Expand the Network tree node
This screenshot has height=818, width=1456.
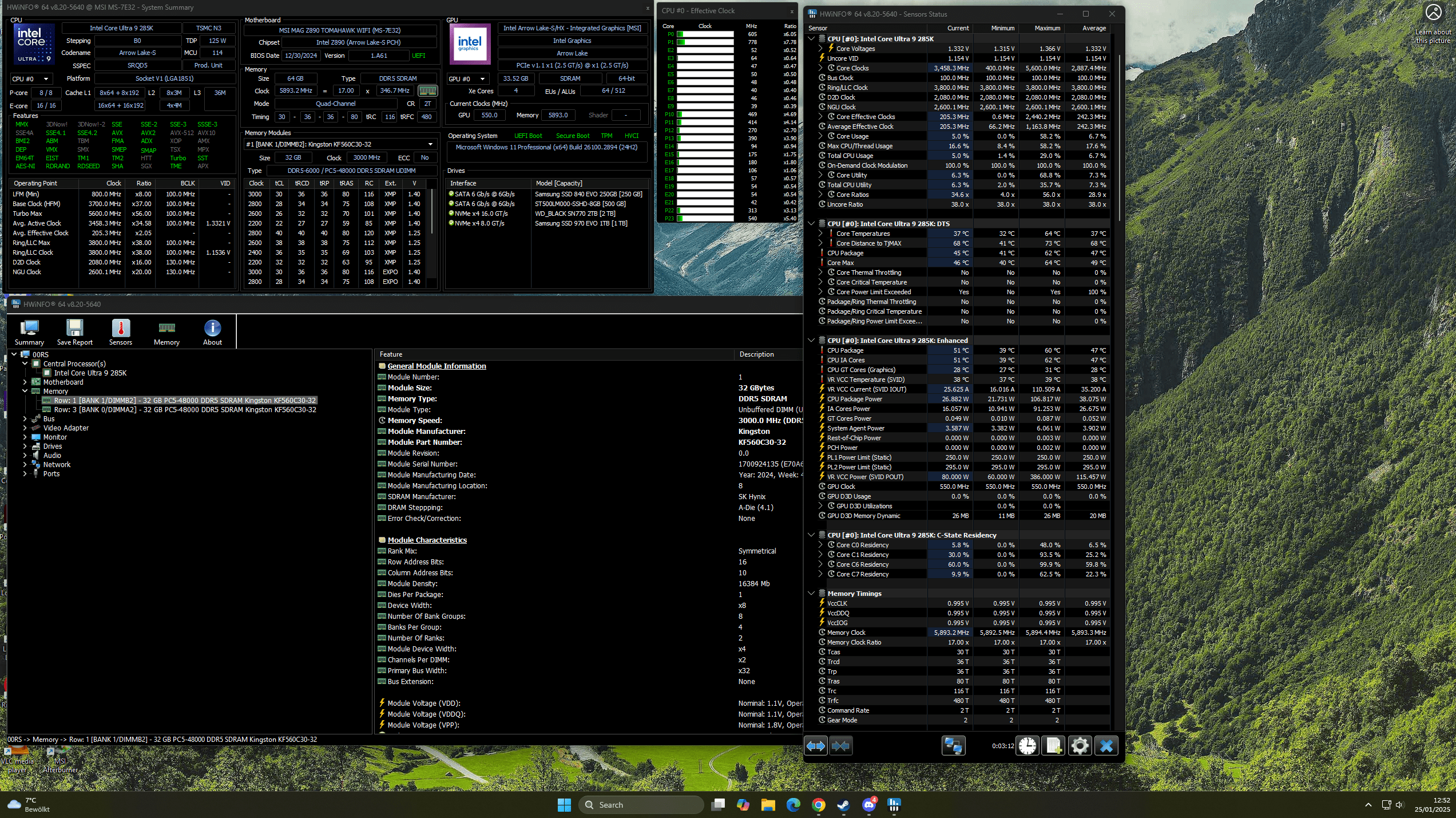point(25,464)
